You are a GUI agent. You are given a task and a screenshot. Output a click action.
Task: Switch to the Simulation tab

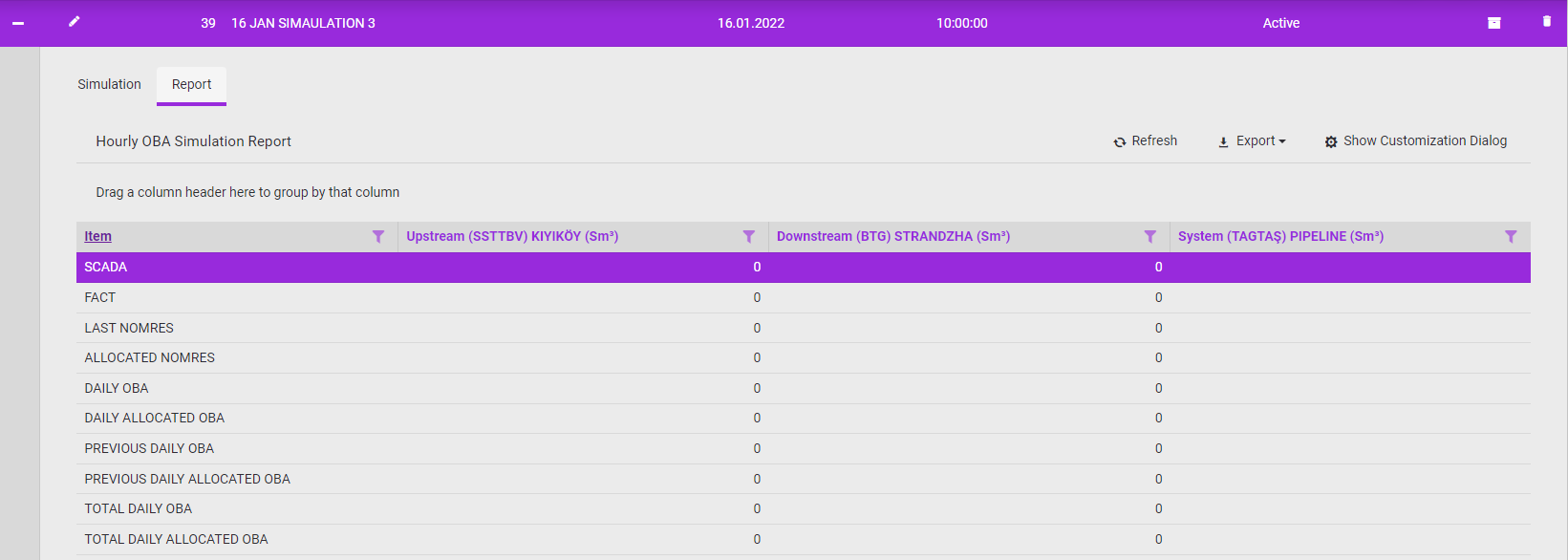tap(109, 84)
